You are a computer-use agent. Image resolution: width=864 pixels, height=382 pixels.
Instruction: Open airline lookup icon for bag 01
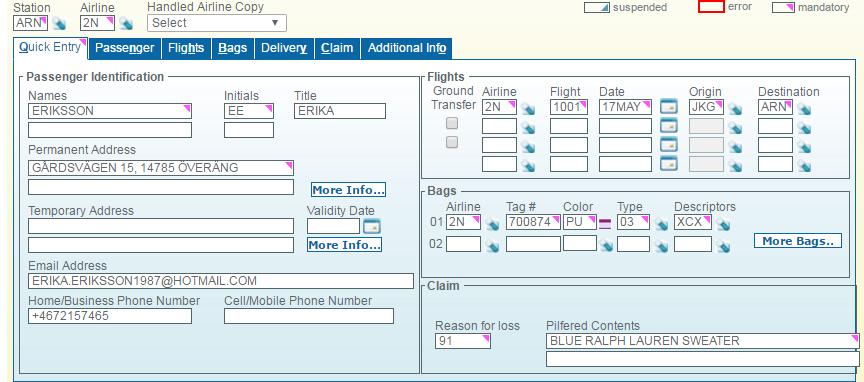[x=493, y=224]
